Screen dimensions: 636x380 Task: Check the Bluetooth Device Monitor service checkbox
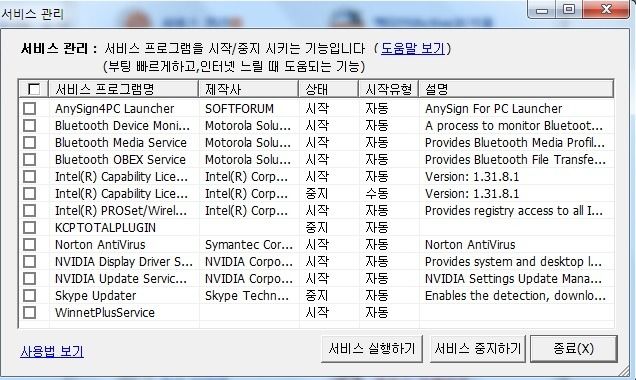pyautogui.click(x=30, y=126)
